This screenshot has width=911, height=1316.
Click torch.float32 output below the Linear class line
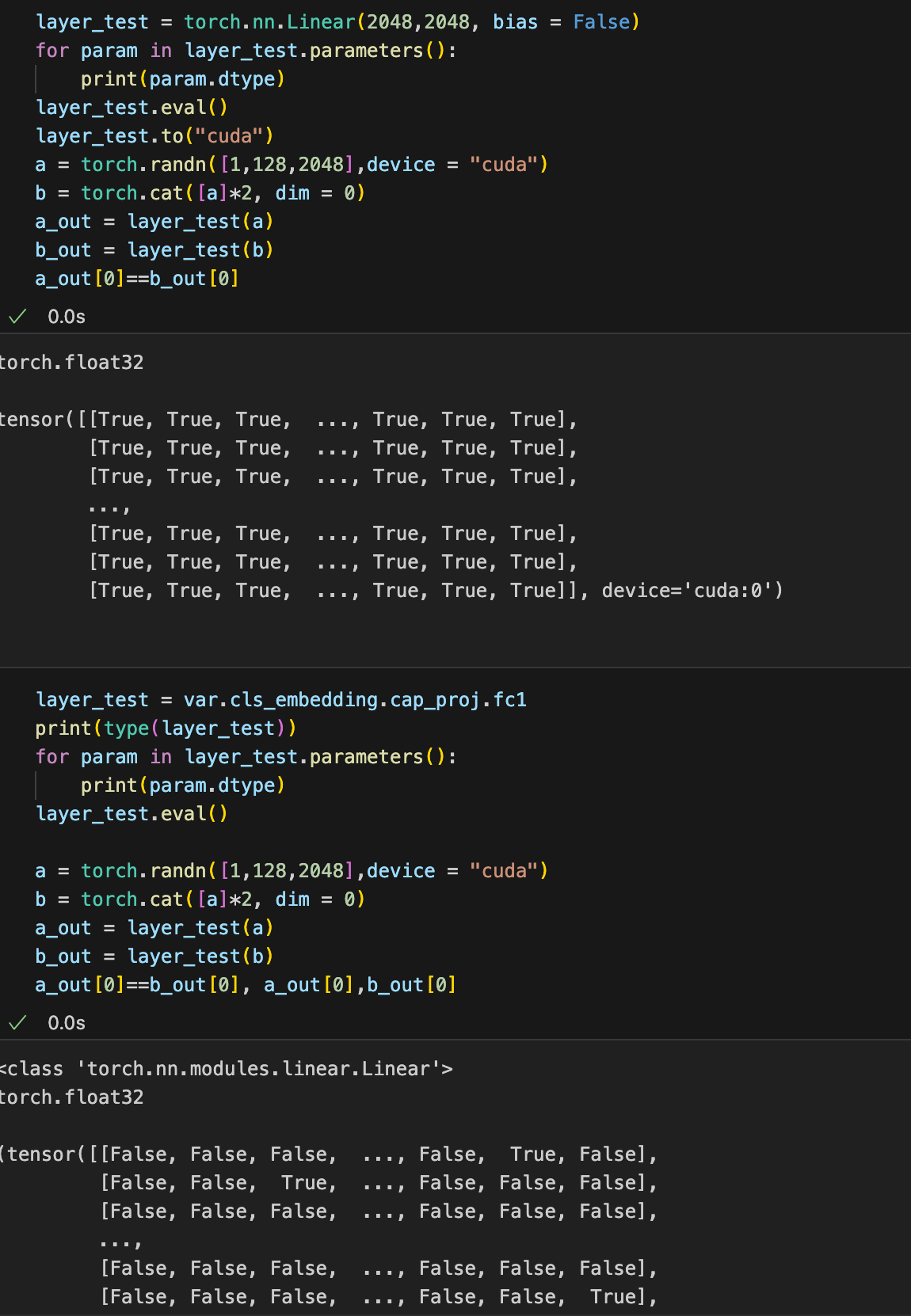[71, 1097]
